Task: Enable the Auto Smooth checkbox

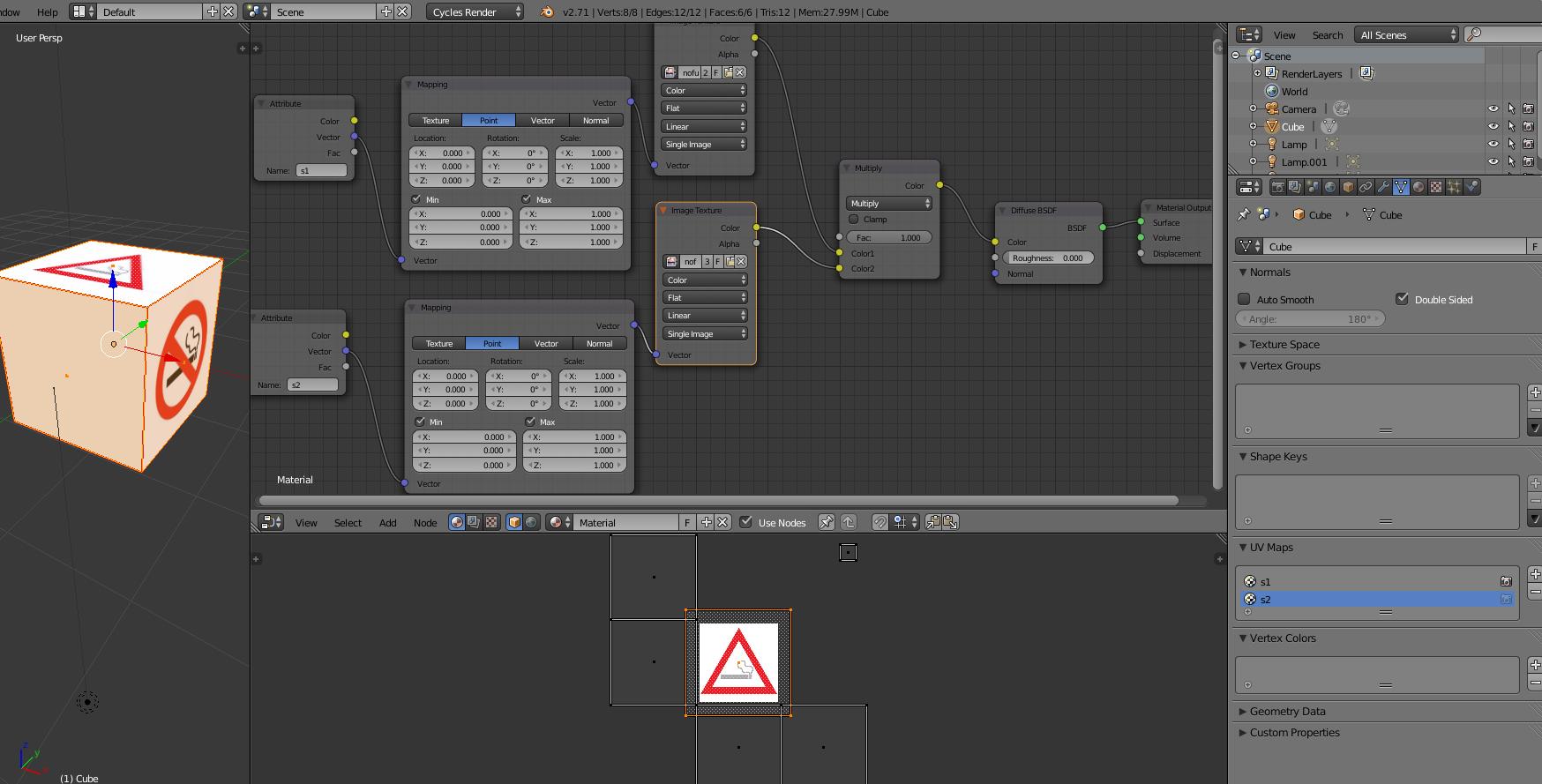Action: click(1244, 300)
